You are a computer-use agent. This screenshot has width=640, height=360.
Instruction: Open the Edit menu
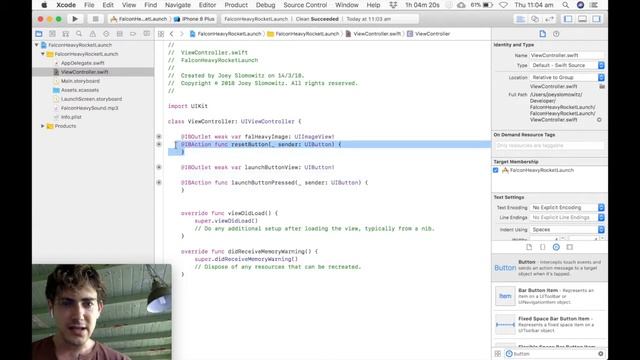click(108, 5)
